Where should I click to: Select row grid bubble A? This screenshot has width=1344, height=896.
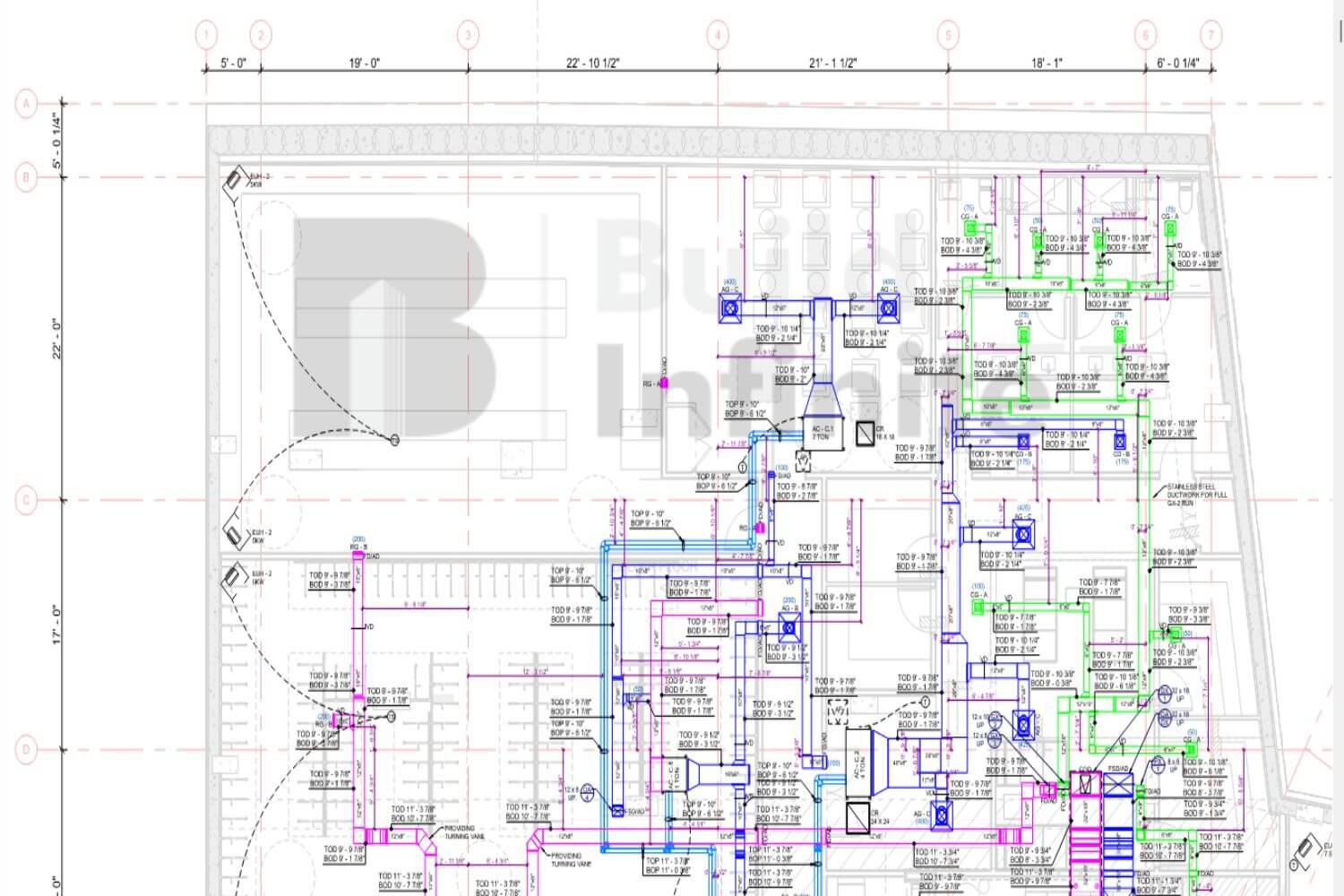(x=26, y=104)
